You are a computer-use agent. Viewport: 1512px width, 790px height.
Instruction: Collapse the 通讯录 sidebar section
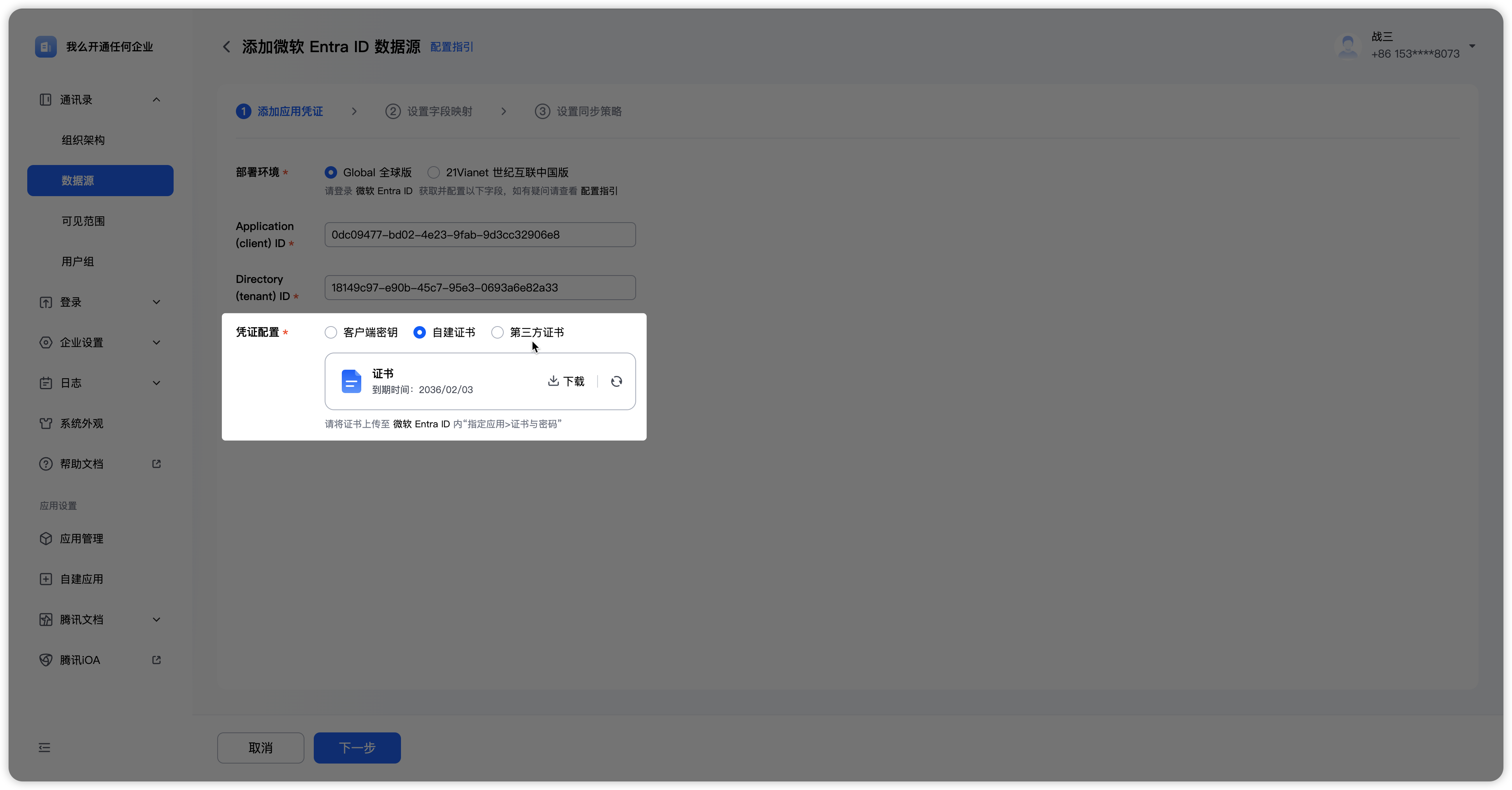pyautogui.click(x=156, y=100)
